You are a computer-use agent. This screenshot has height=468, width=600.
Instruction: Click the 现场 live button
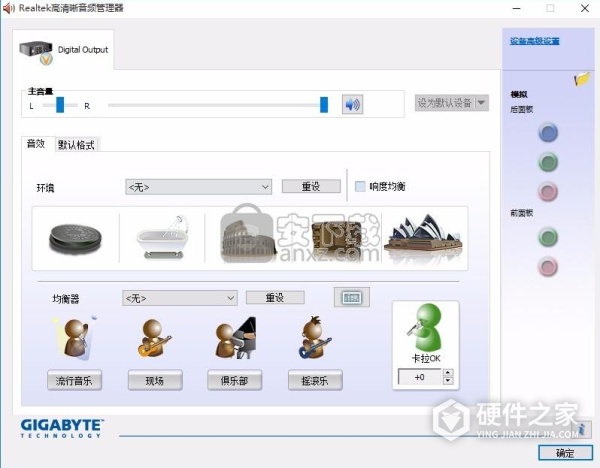(155, 380)
